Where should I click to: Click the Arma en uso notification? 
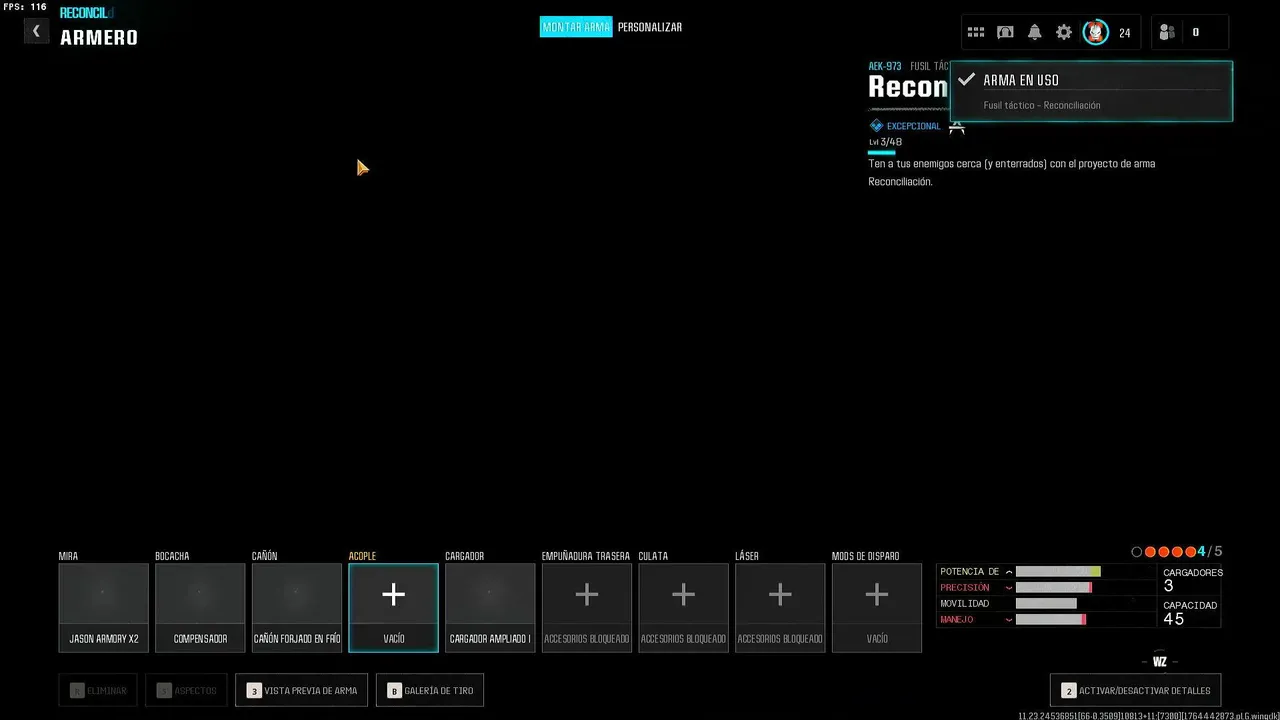coord(1091,91)
